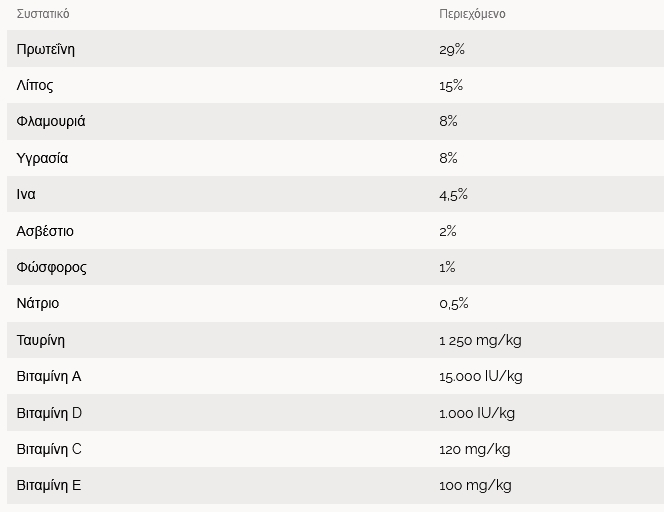Select the Βιταμίνη C row label
This screenshot has width=664, height=512.
49,449
